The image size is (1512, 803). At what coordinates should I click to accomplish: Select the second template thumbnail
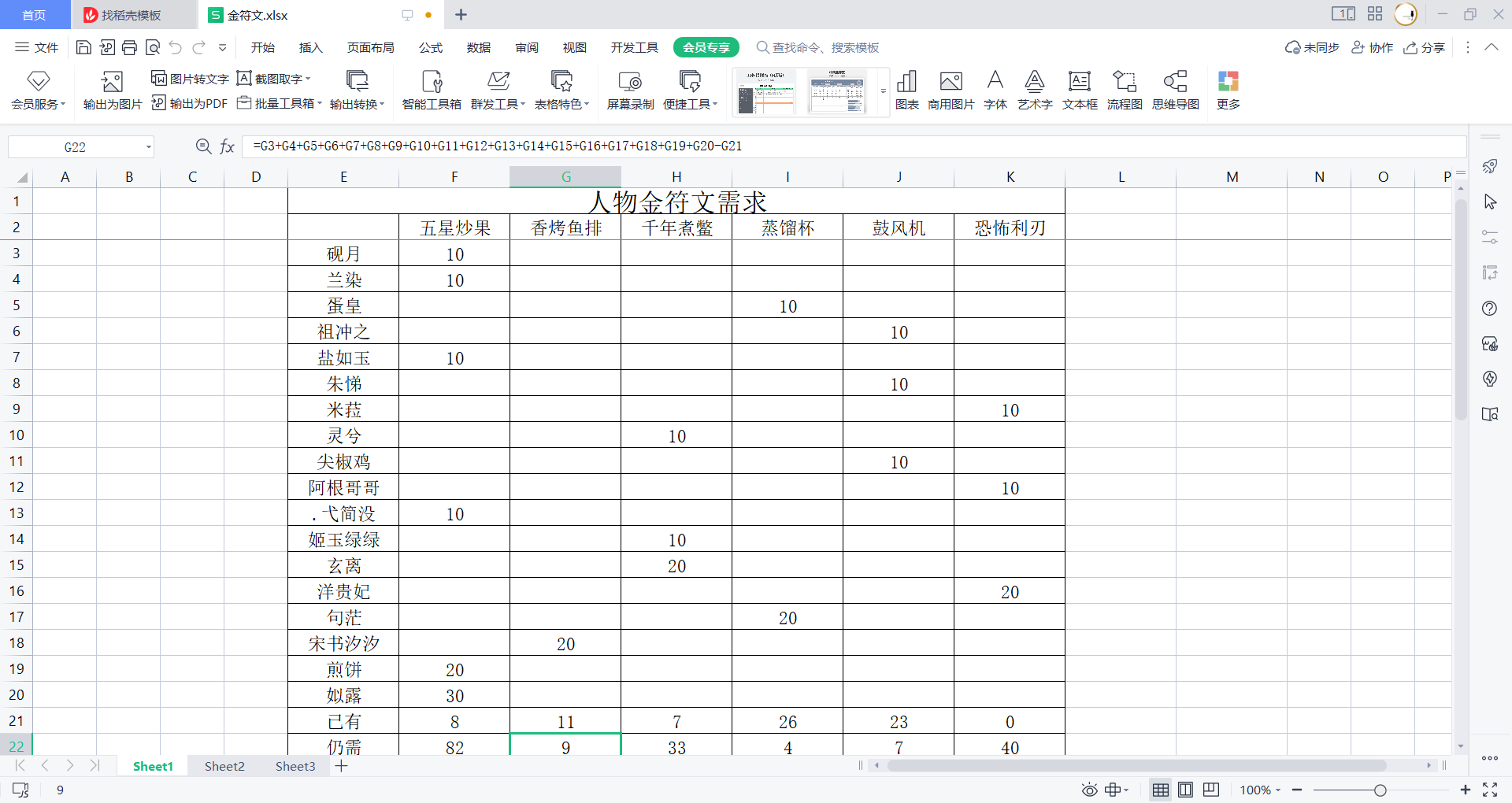point(837,92)
